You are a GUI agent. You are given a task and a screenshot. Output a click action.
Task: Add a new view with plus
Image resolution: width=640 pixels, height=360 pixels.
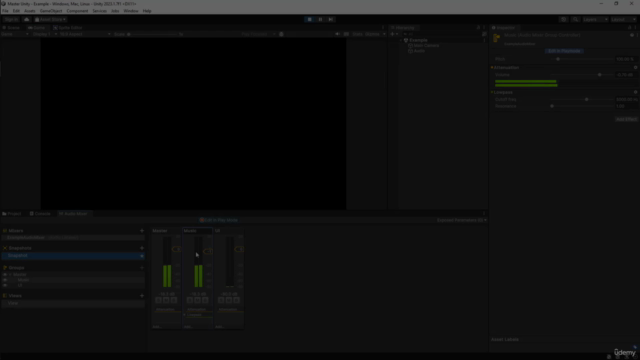point(142,296)
